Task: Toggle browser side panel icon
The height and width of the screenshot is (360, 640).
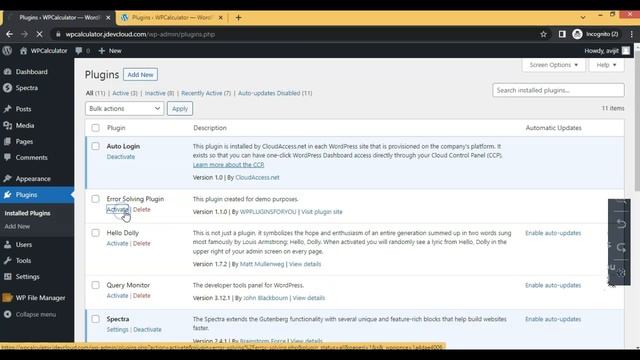Action: click(562, 34)
